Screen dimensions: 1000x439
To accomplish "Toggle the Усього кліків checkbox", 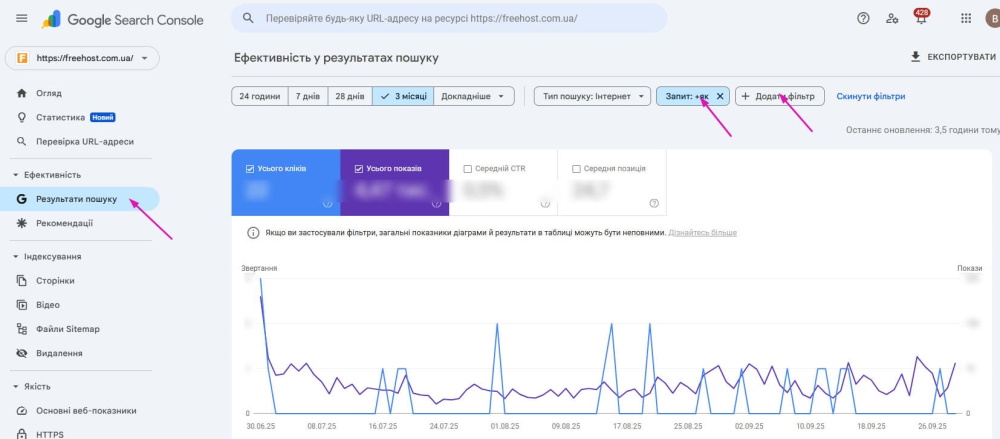I will click(x=250, y=169).
